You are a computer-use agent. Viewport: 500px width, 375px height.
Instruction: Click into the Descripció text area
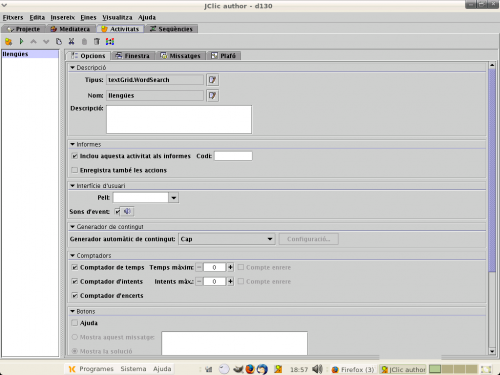[x=179, y=120]
